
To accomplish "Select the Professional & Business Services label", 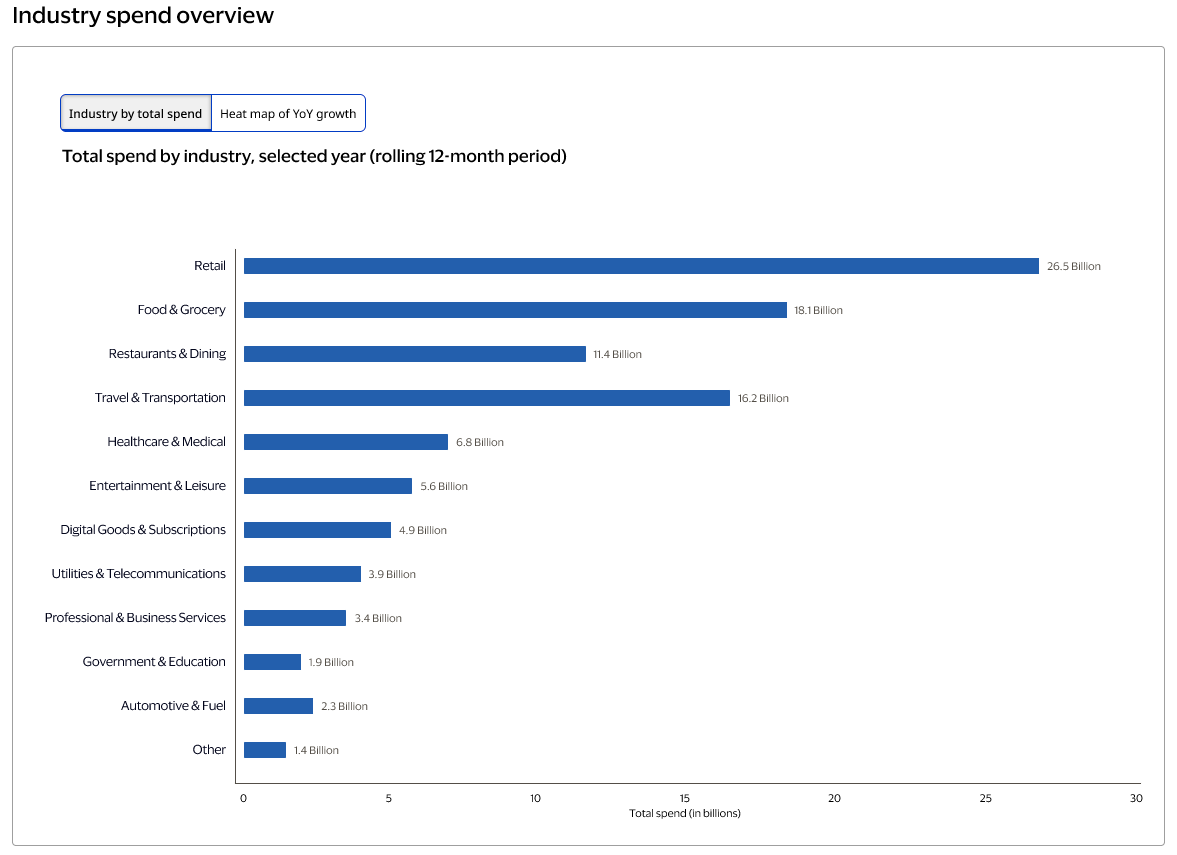I will [135, 617].
